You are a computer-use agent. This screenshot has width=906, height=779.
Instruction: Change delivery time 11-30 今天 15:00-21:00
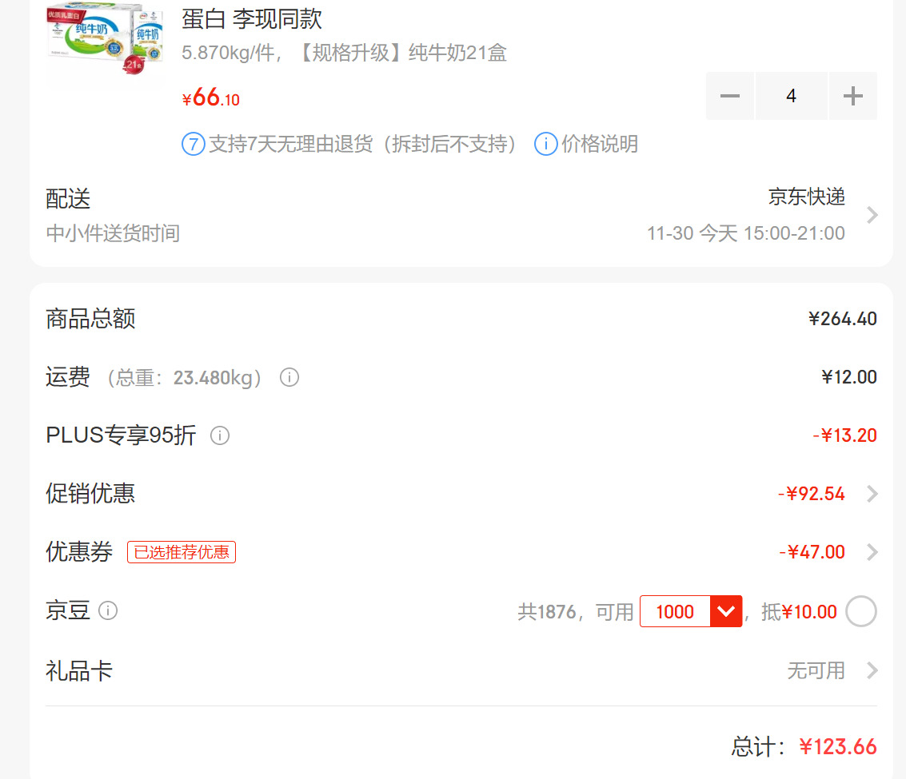click(x=746, y=233)
